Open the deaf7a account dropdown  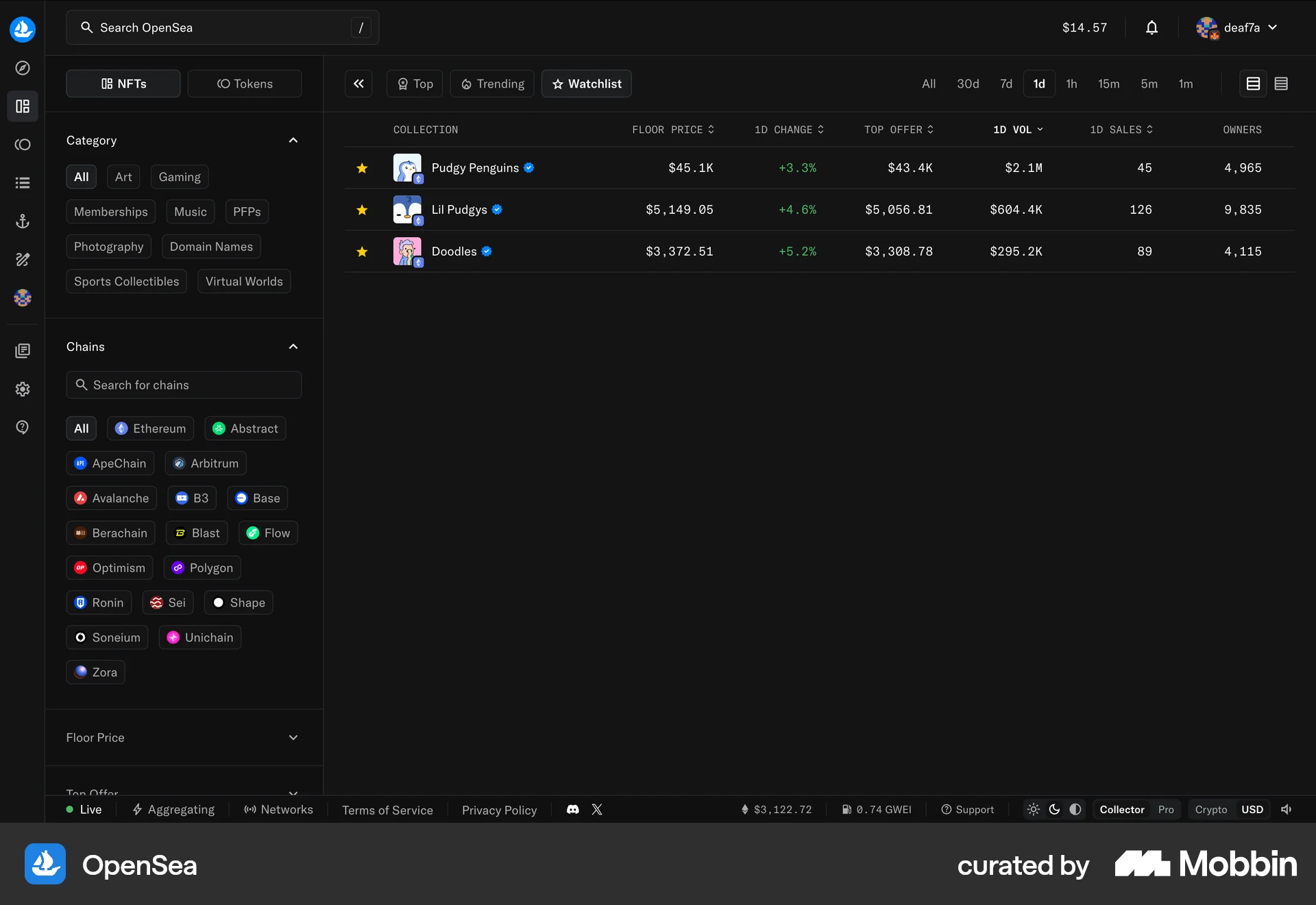click(1238, 27)
